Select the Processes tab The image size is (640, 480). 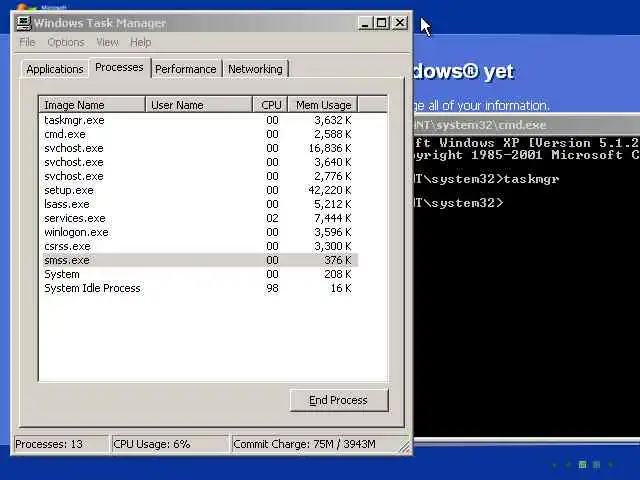click(x=119, y=67)
